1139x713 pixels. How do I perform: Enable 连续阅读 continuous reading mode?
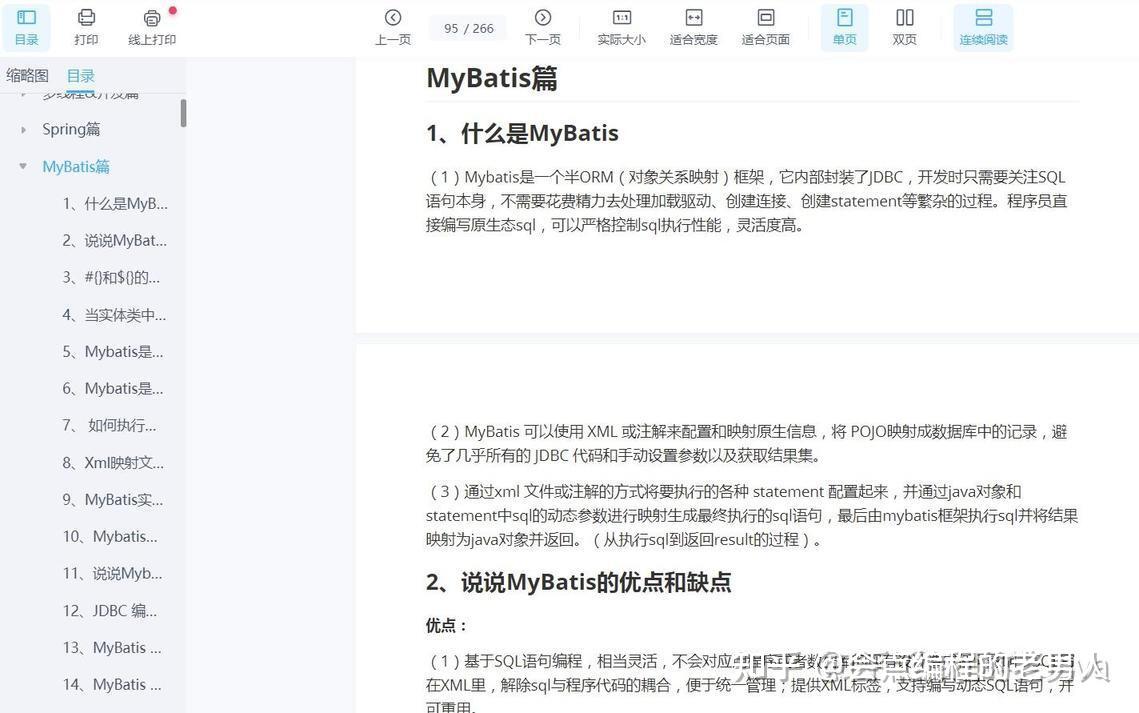983,26
